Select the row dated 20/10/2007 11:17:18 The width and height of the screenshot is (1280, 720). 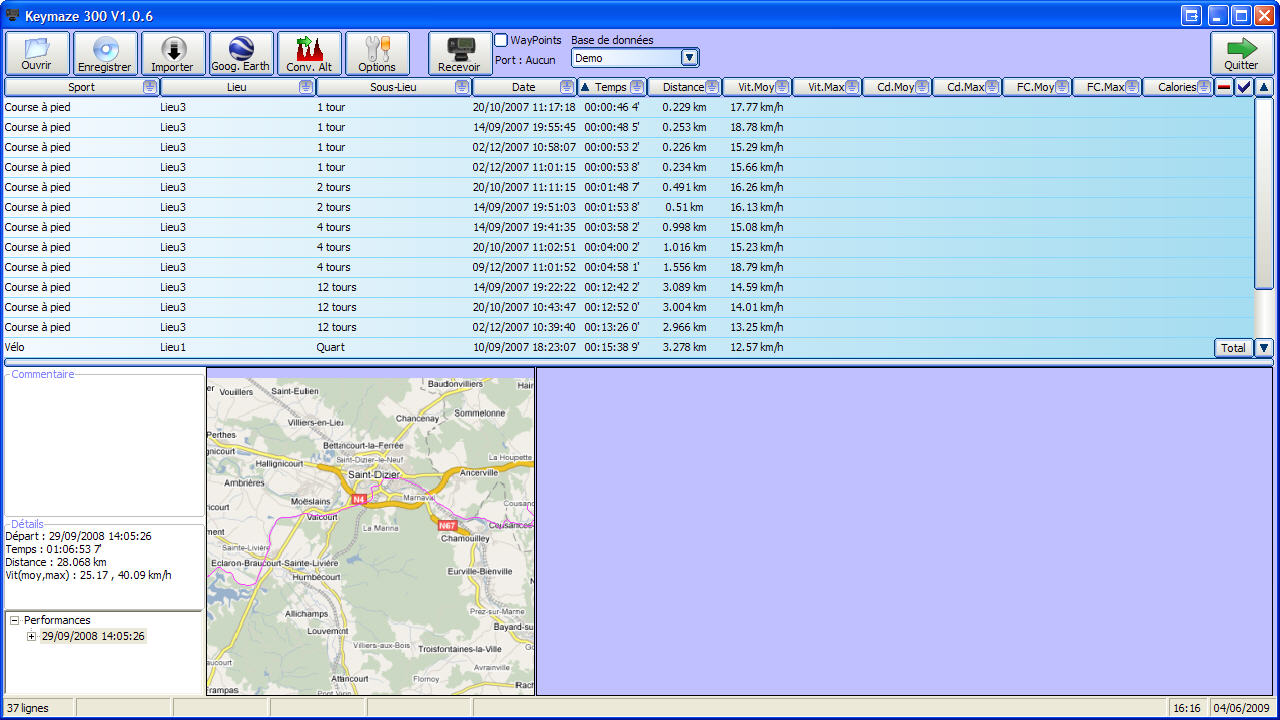tap(628, 107)
